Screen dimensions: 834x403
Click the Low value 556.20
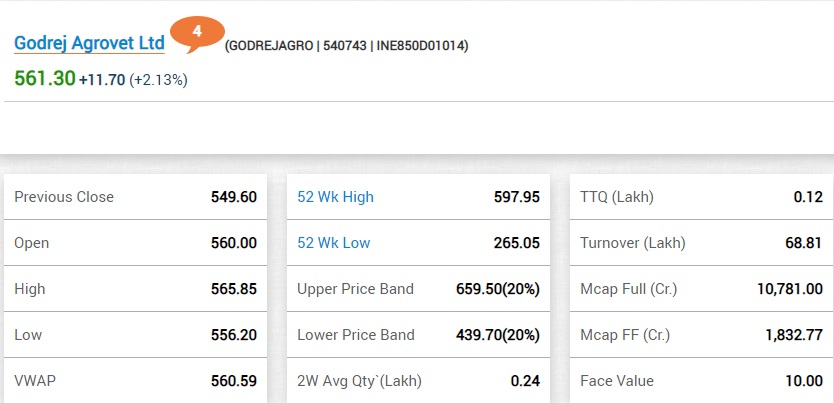click(x=233, y=335)
